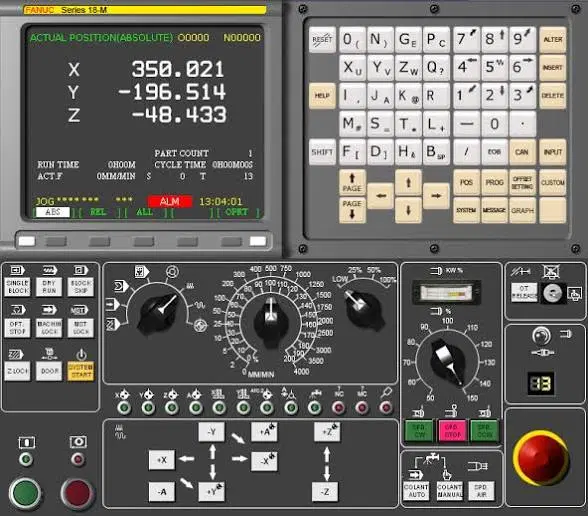Click the red feed hold button
This screenshot has height=516, width=588.
coord(77,493)
